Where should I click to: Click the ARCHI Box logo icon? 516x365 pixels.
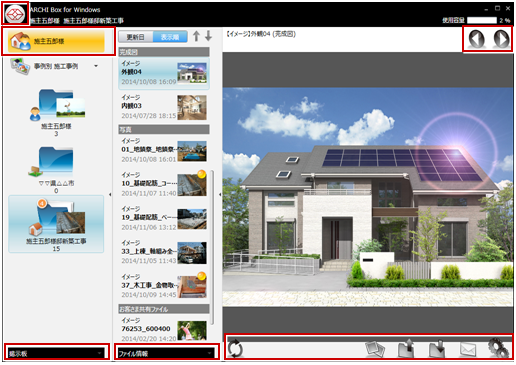tap(16, 14)
